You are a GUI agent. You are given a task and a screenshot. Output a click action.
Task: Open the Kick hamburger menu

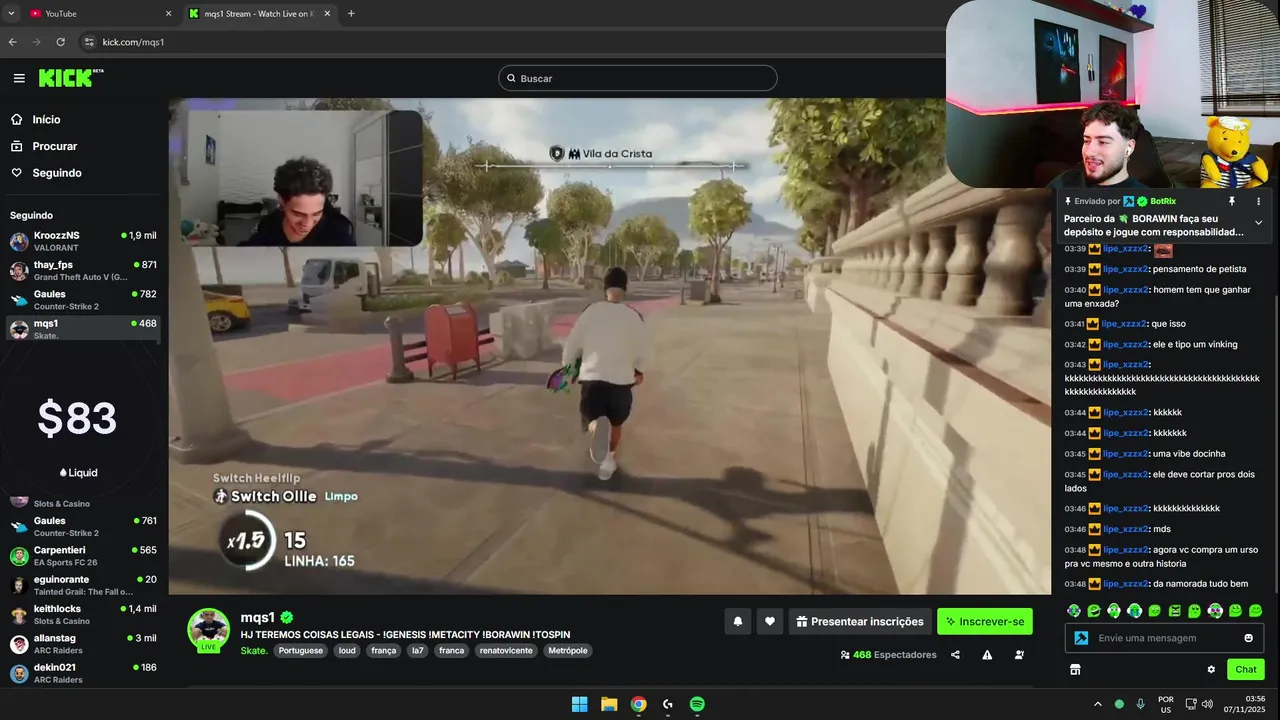(x=19, y=78)
